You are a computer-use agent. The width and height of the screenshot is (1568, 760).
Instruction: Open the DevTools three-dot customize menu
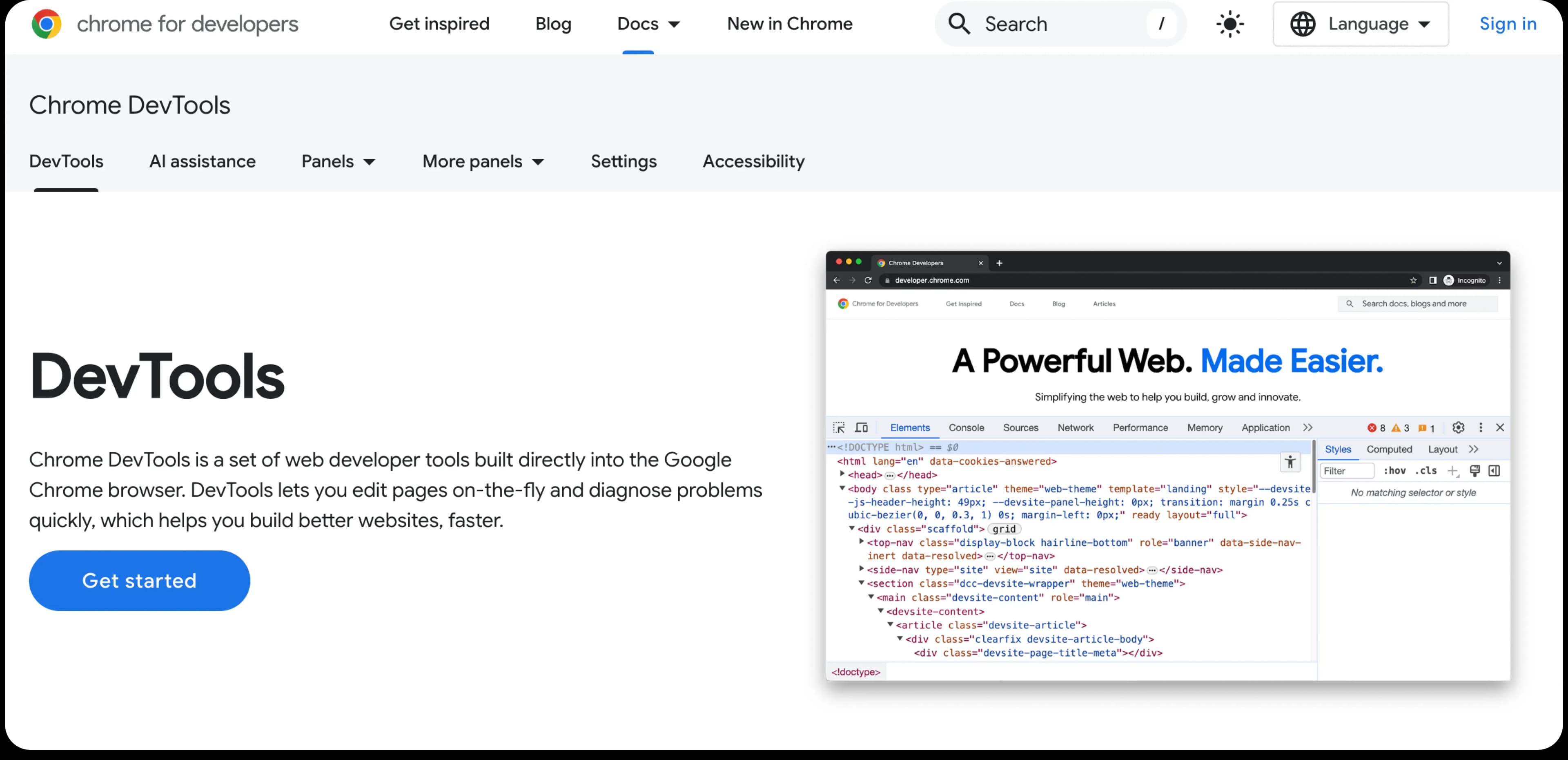[x=1481, y=427]
